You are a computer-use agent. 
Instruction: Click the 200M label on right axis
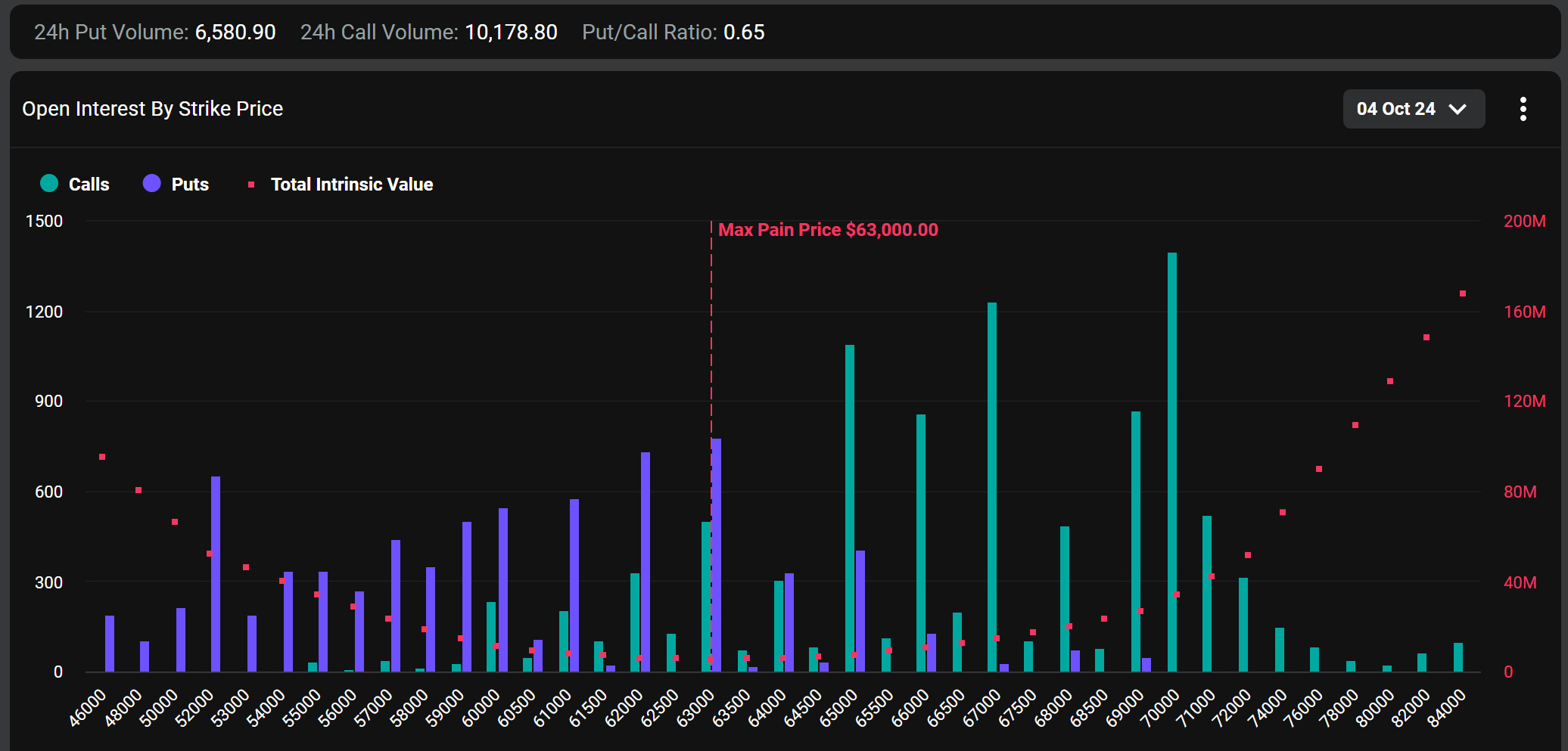click(x=1525, y=221)
